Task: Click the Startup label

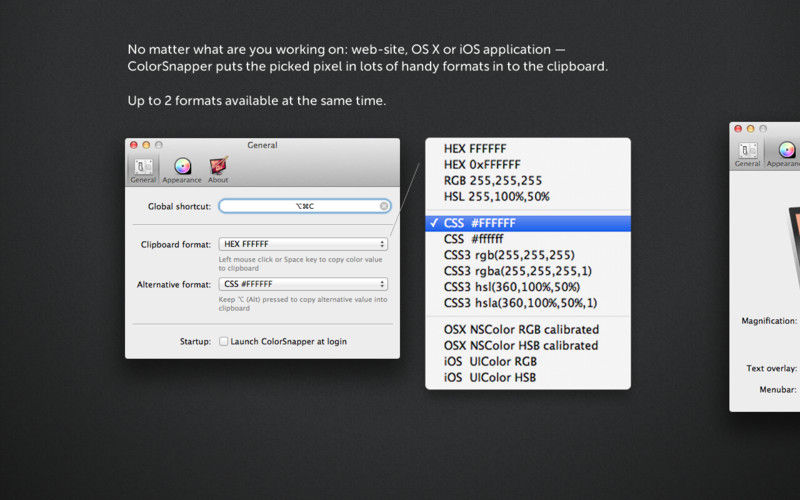Action: tap(195, 341)
